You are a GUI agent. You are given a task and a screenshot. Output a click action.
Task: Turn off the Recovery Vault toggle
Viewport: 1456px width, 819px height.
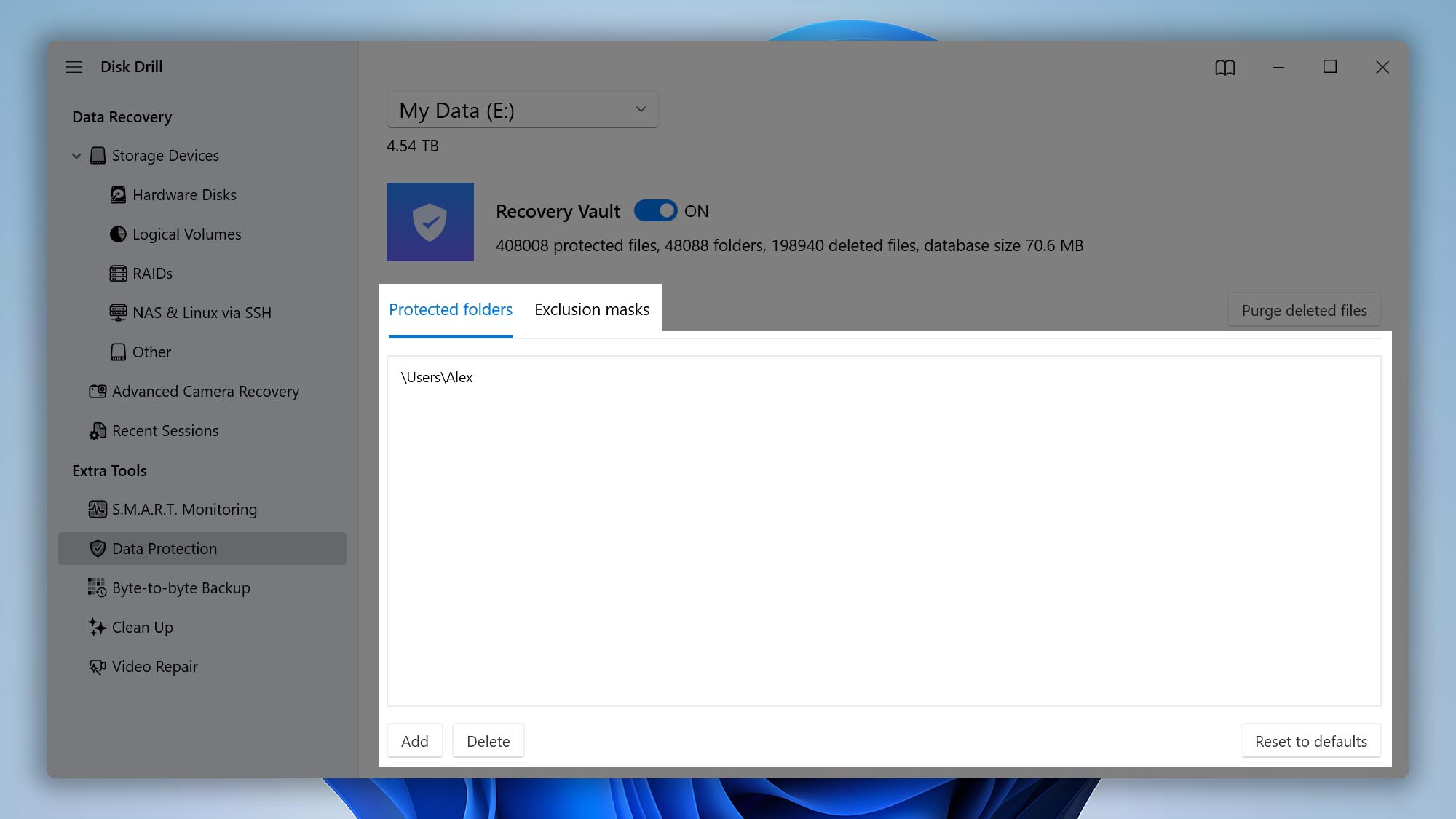tap(656, 211)
